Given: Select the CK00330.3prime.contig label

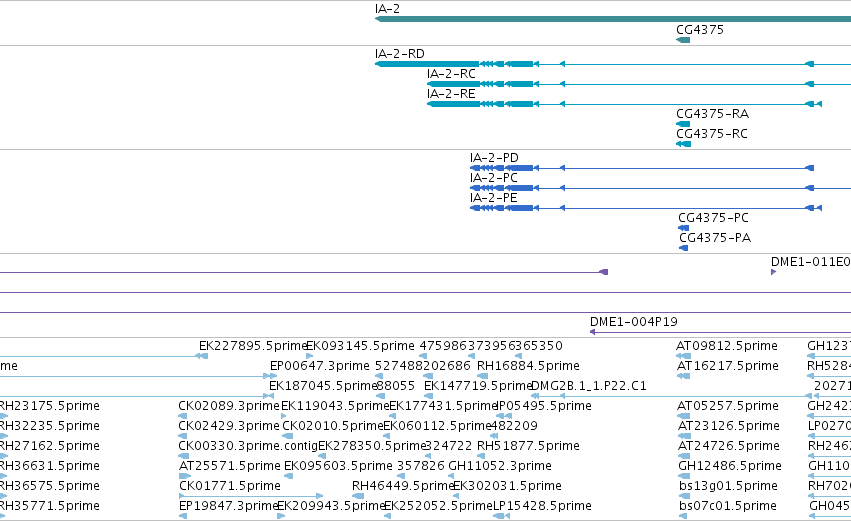Looking at the screenshot, I should pos(247,447).
